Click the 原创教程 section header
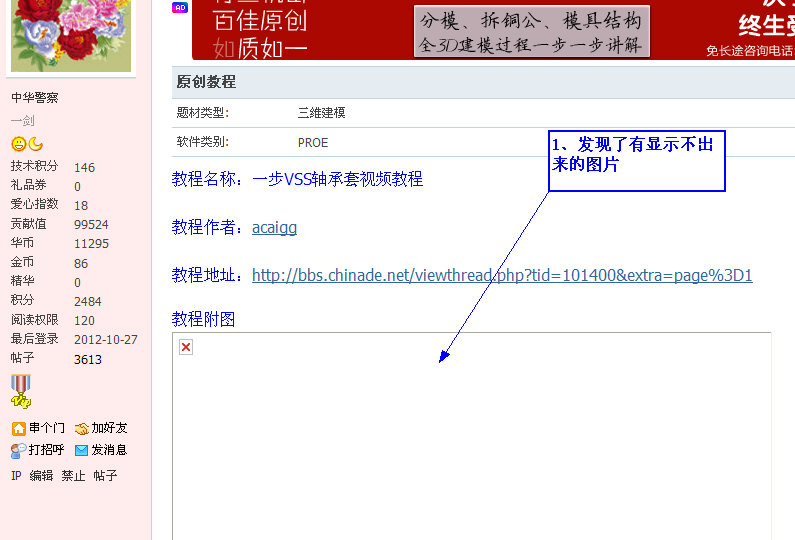Screen dimensions: 795x540 tap(206, 82)
